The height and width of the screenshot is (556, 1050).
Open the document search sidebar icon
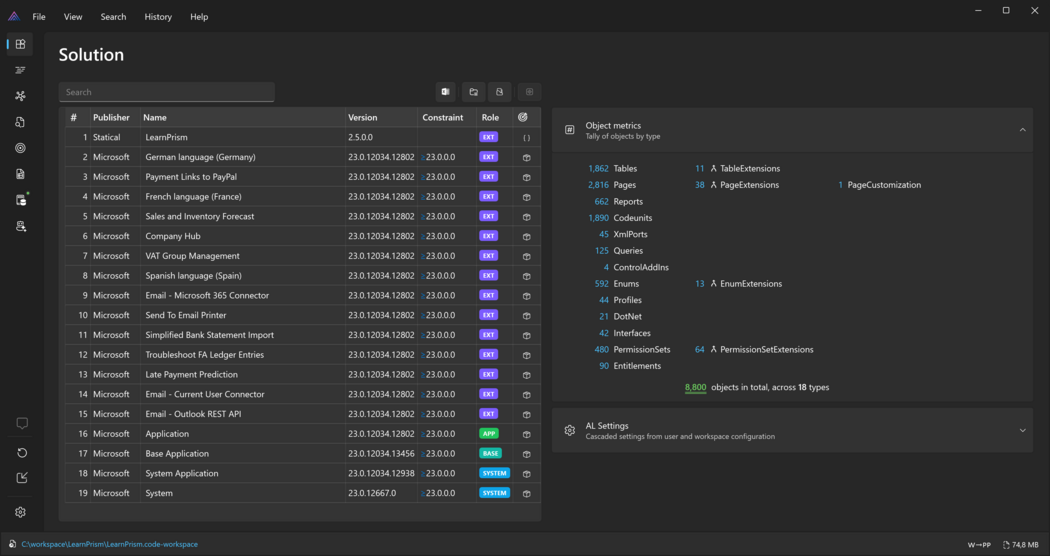(x=20, y=122)
